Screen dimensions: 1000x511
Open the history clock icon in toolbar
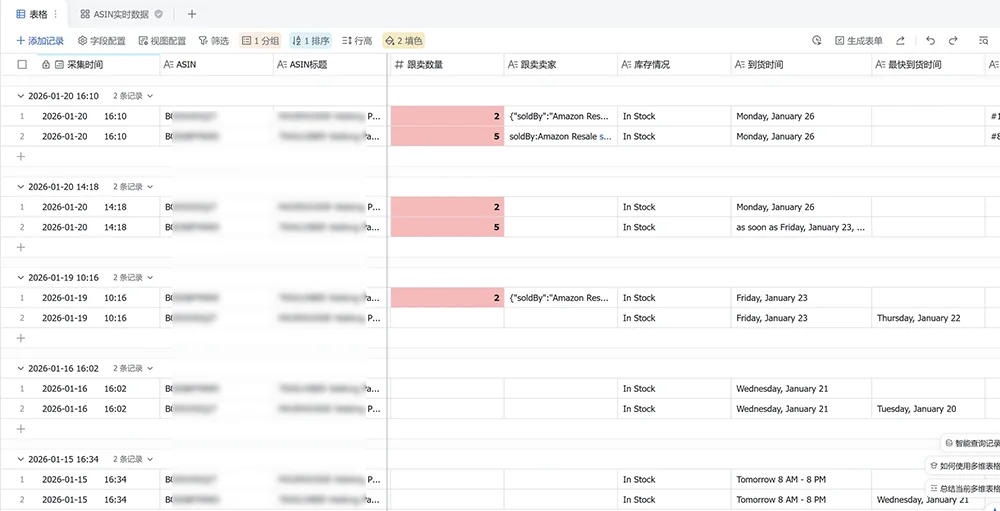tap(816, 41)
